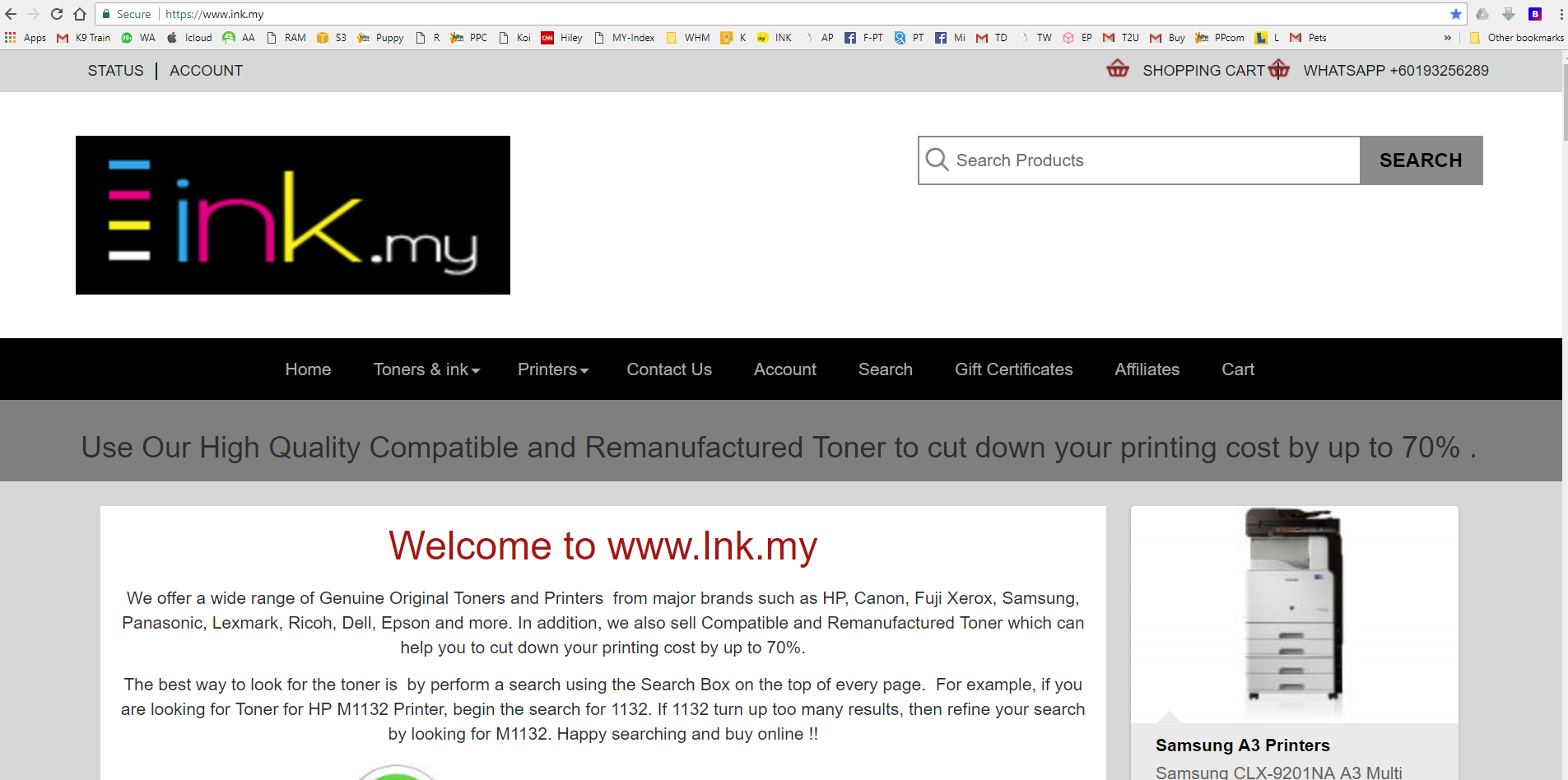
Task: Open the SHOPPING CART link
Action: tap(1203, 71)
